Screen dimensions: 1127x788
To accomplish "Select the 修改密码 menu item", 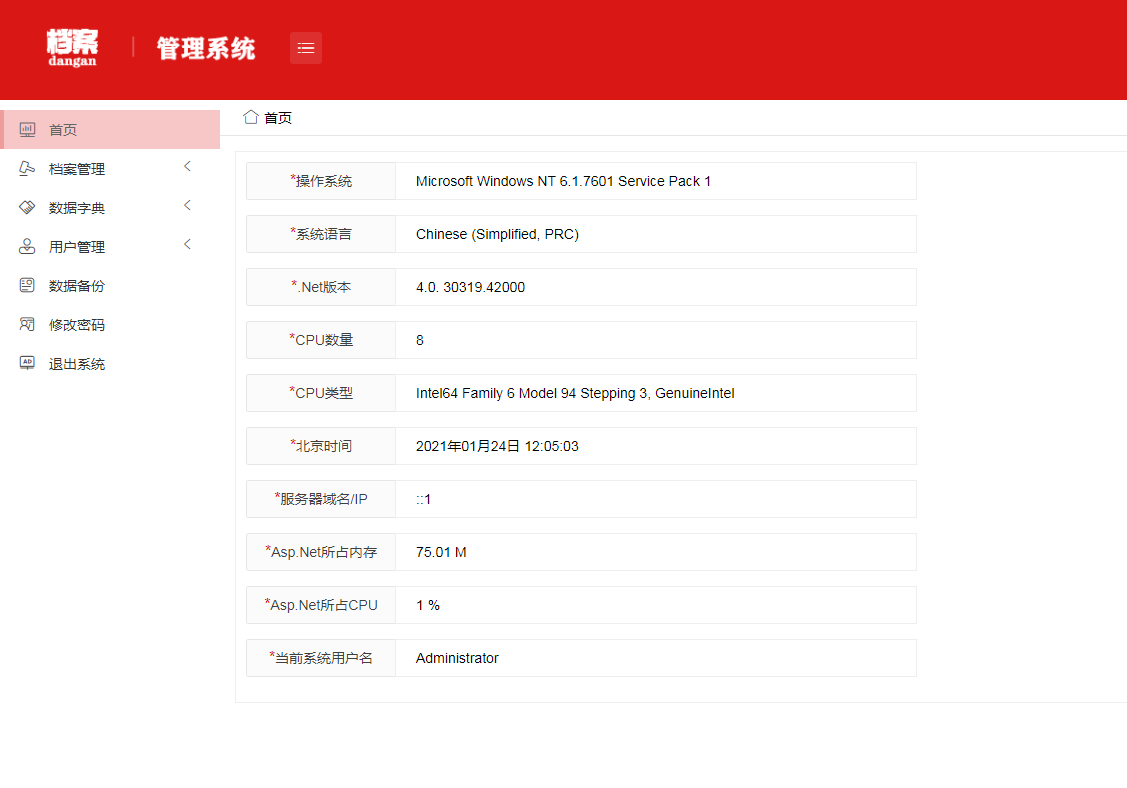I will (x=77, y=325).
